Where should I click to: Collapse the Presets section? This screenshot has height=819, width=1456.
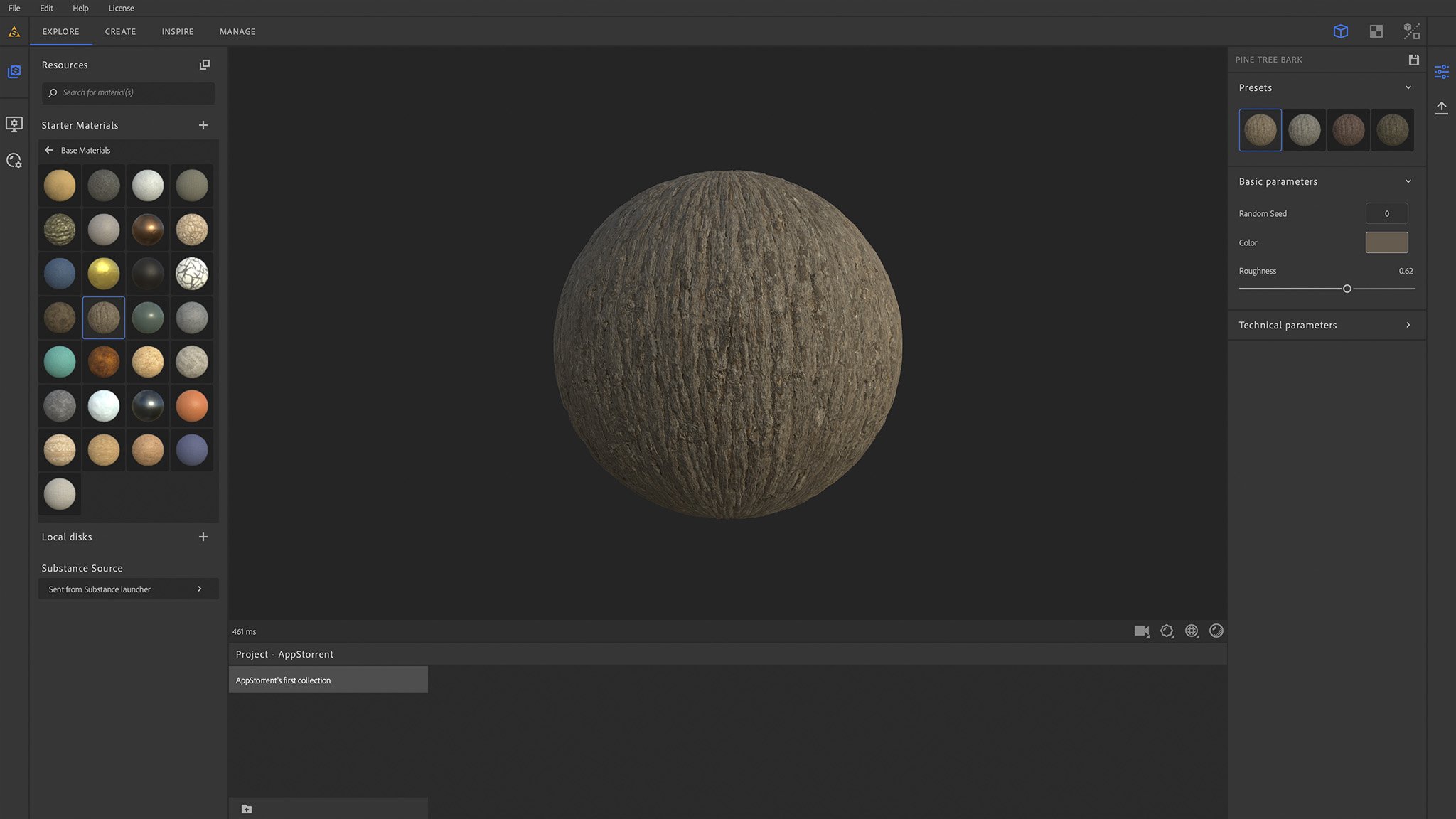(x=1408, y=87)
